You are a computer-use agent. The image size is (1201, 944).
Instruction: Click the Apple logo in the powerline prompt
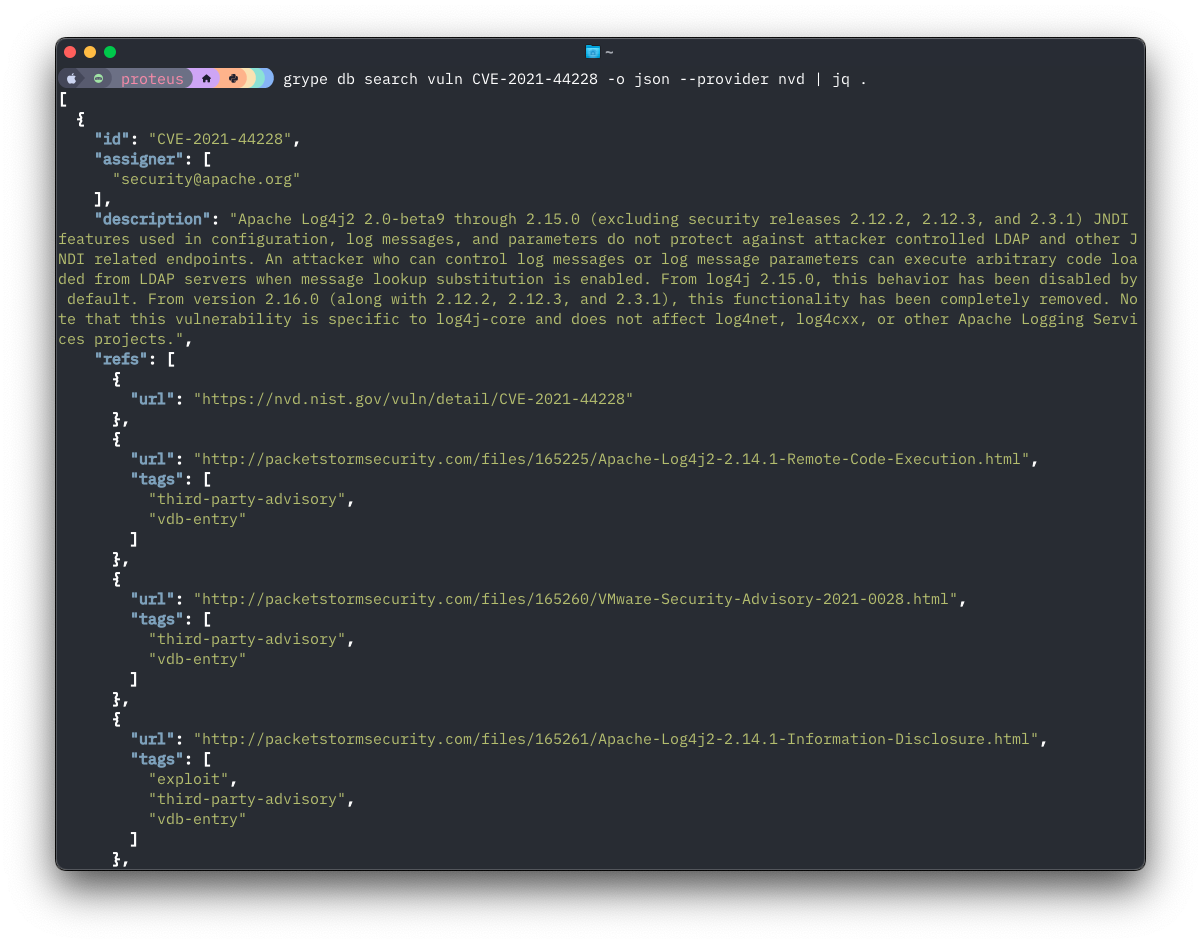[72, 78]
